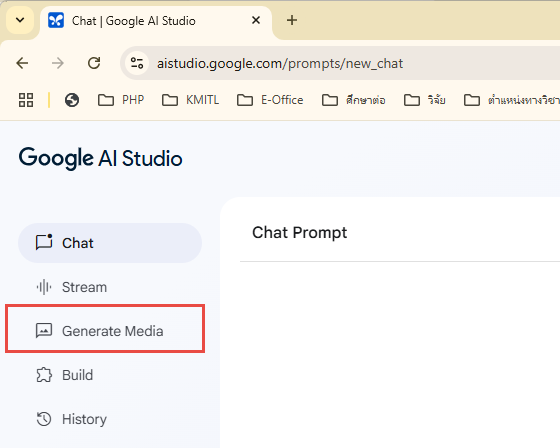Select the Chat | Google AI Studio tab
Screen dimensions: 560x448
click(x=156, y=21)
